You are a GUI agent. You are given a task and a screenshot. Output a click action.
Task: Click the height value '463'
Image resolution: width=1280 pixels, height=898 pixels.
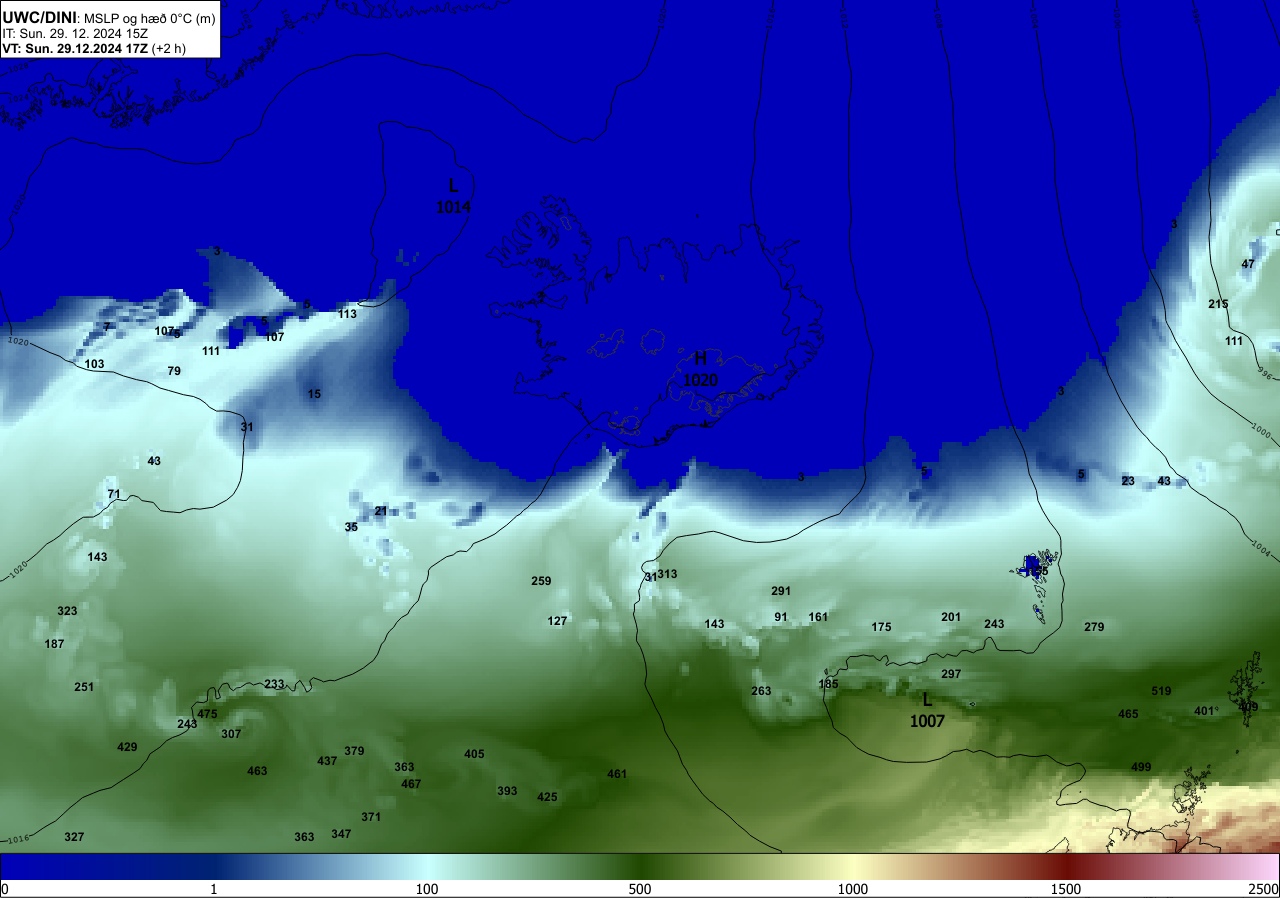(257, 771)
